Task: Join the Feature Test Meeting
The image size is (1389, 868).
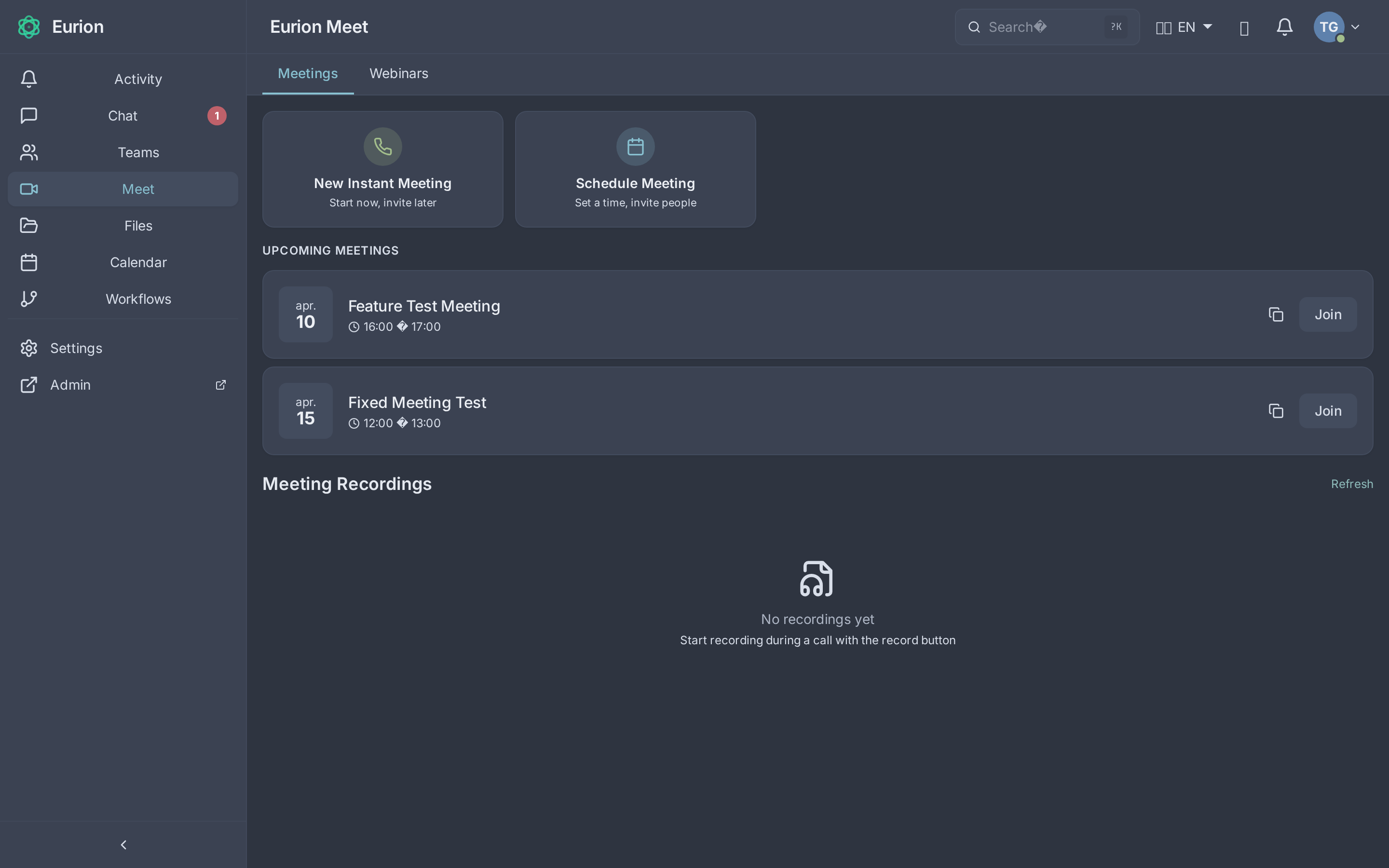Action: pyautogui.click(x=1328, y=314)
